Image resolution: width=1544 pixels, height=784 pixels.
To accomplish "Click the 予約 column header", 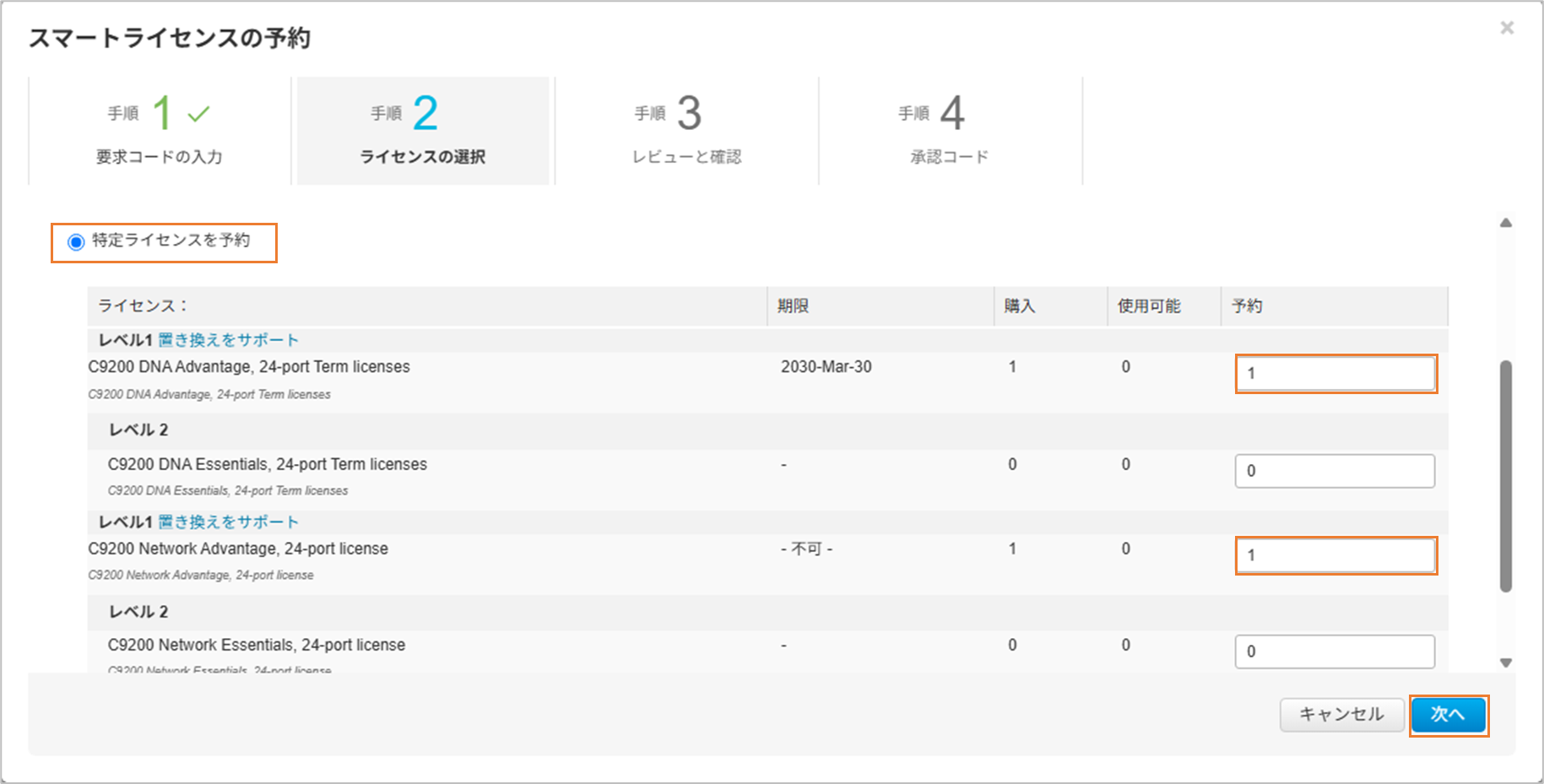I will coord(1247,306).
